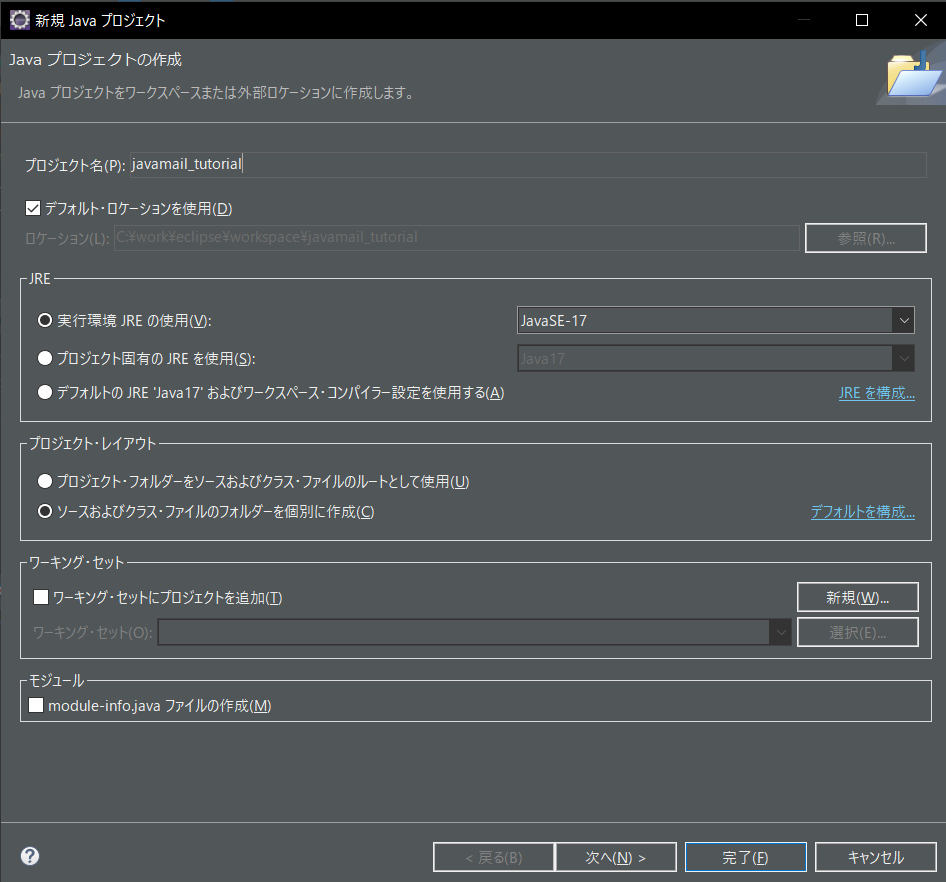Click the プロジェクト名 text field
946x882 pixels.
[x=527, y=165]
